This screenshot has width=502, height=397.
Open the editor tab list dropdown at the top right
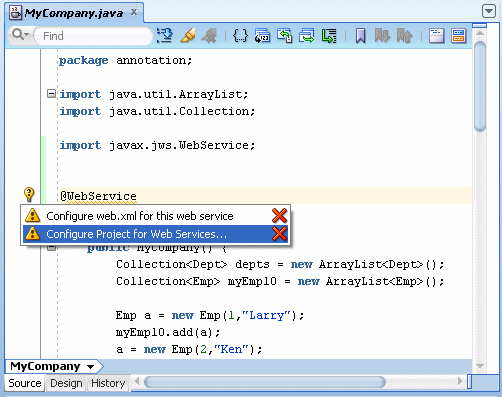point(489,11)
